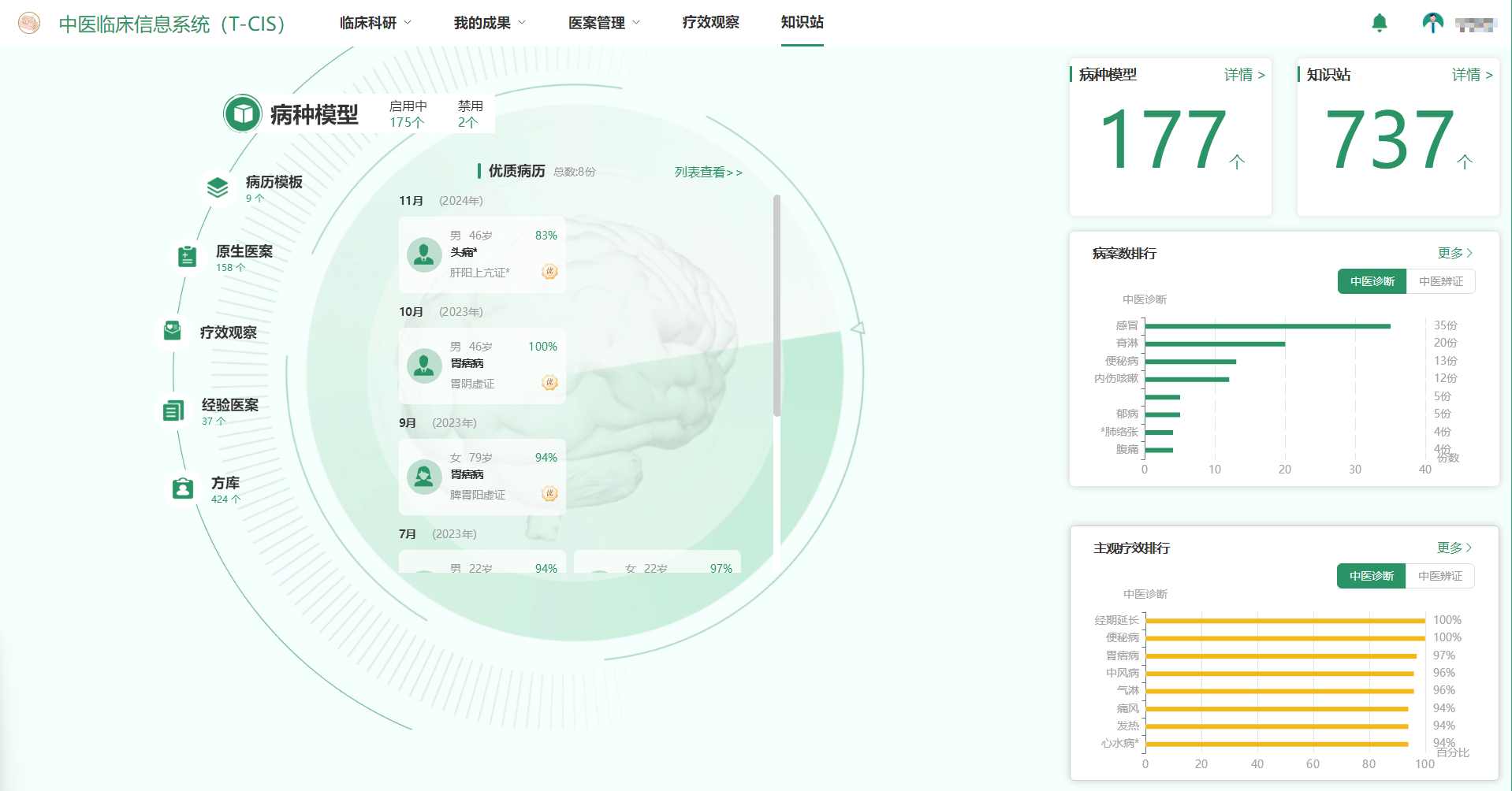Open the notification bell
The width and height of the screenshot is (1512, 791).
click(1380, 23)
